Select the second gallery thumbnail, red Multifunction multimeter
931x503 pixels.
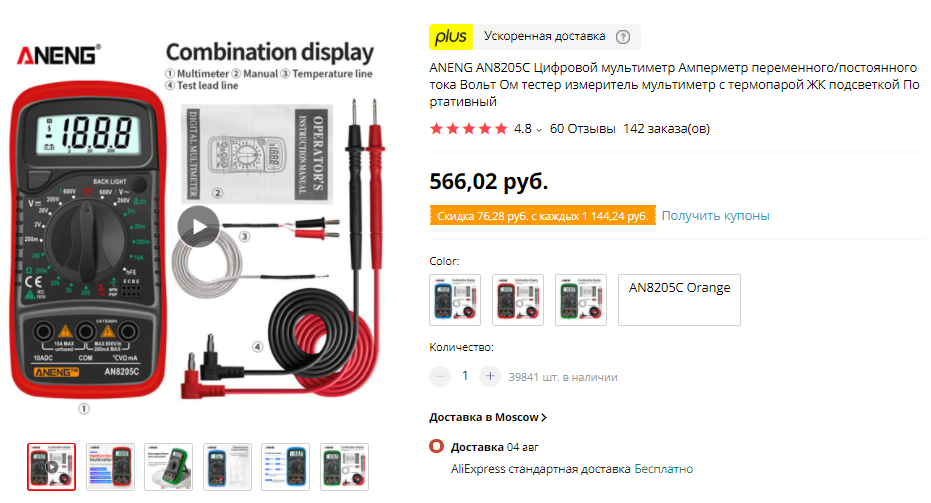pyautogui.click(x=110, y=466)
